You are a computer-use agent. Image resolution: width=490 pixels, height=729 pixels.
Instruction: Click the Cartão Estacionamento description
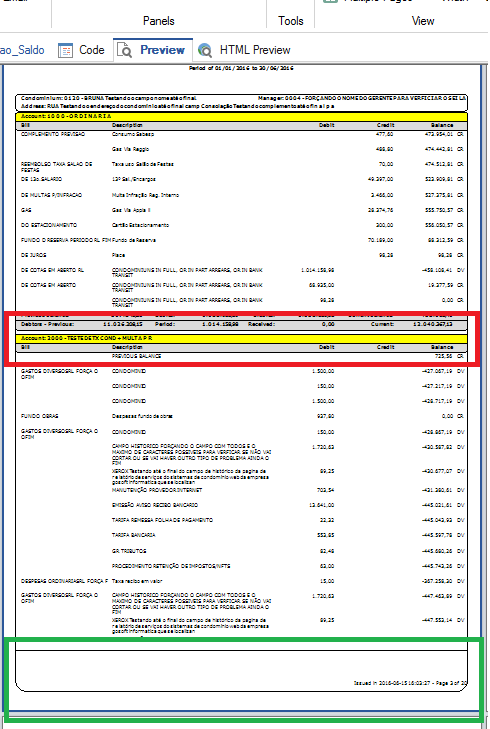click(140, 225)
